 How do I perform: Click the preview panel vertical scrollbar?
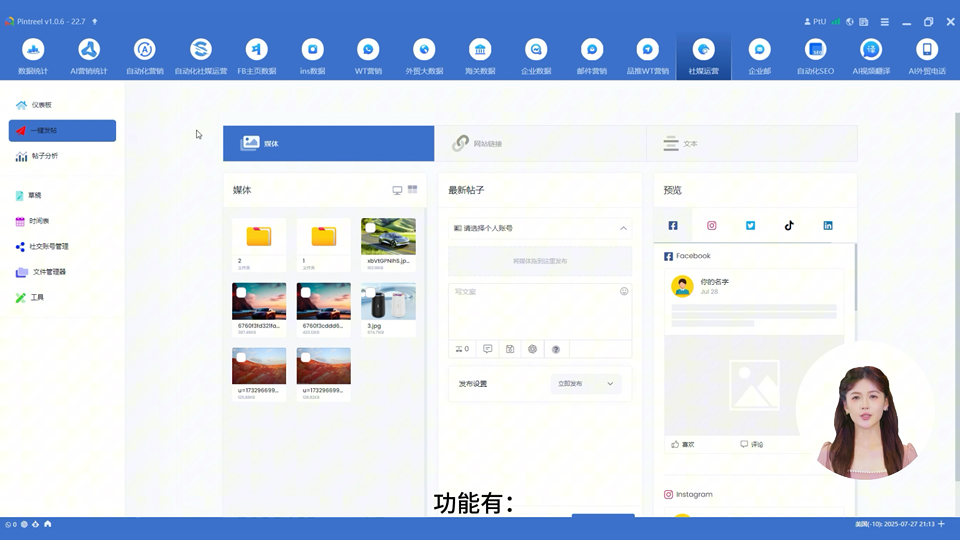pos(855,277)
